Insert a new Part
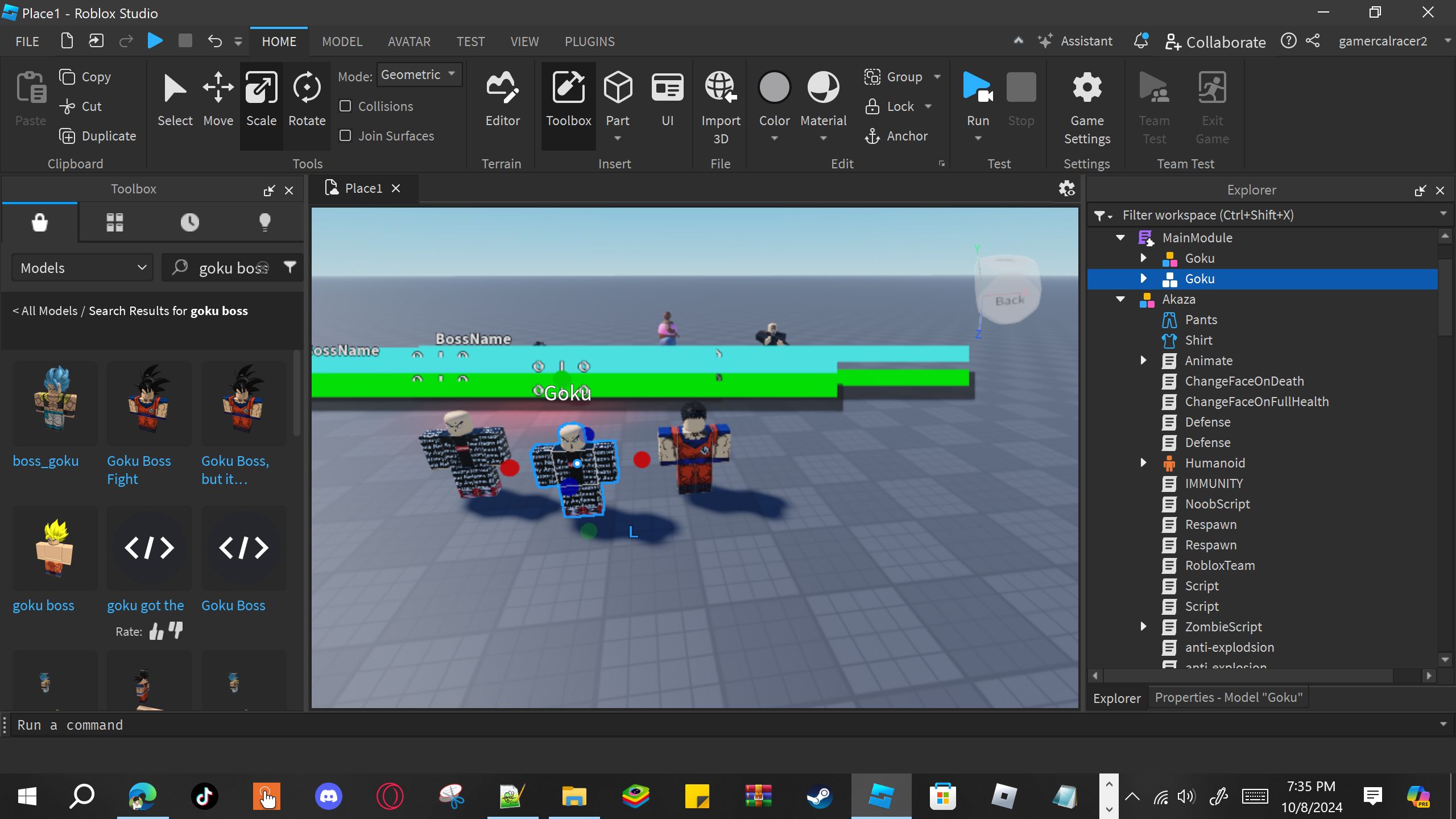Image resolution: width=1456 pixels, height=819 pixels. point(618,88)
